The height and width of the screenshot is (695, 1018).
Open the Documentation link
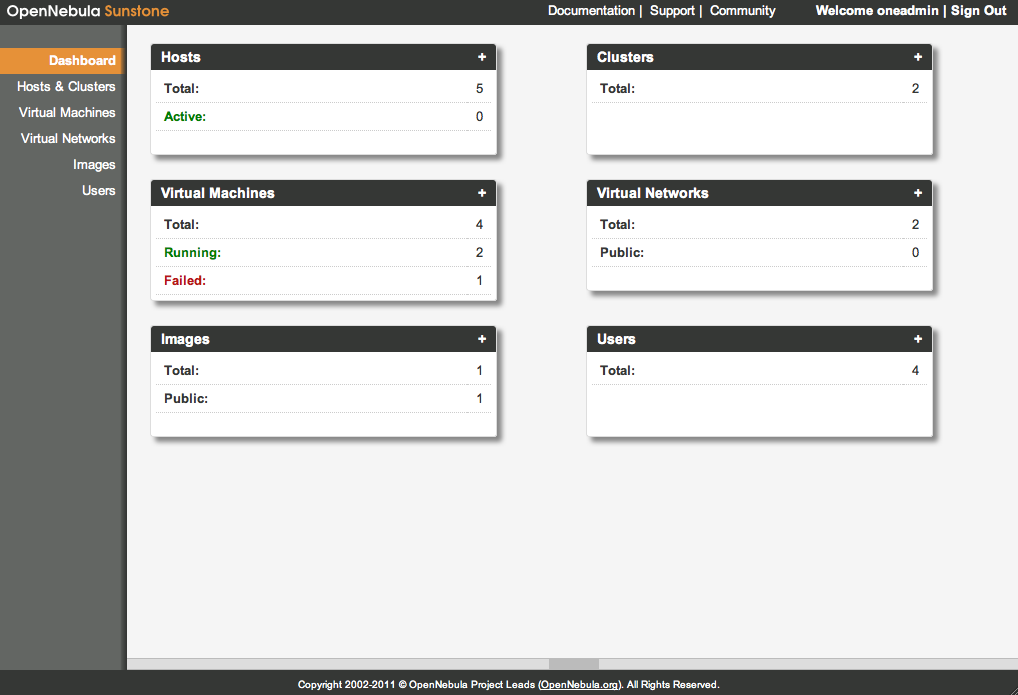591,11
